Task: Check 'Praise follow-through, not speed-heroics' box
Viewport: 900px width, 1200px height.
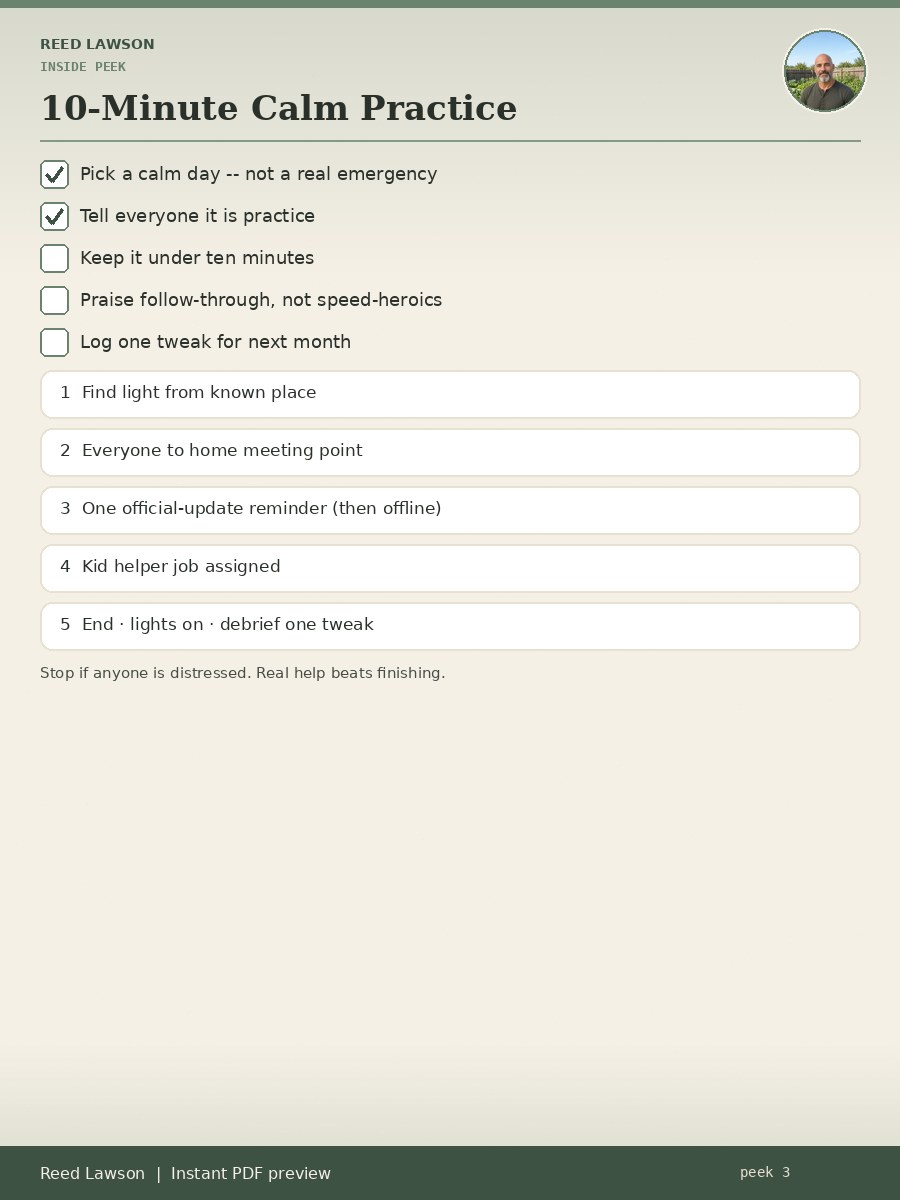Action: point(54,301)
